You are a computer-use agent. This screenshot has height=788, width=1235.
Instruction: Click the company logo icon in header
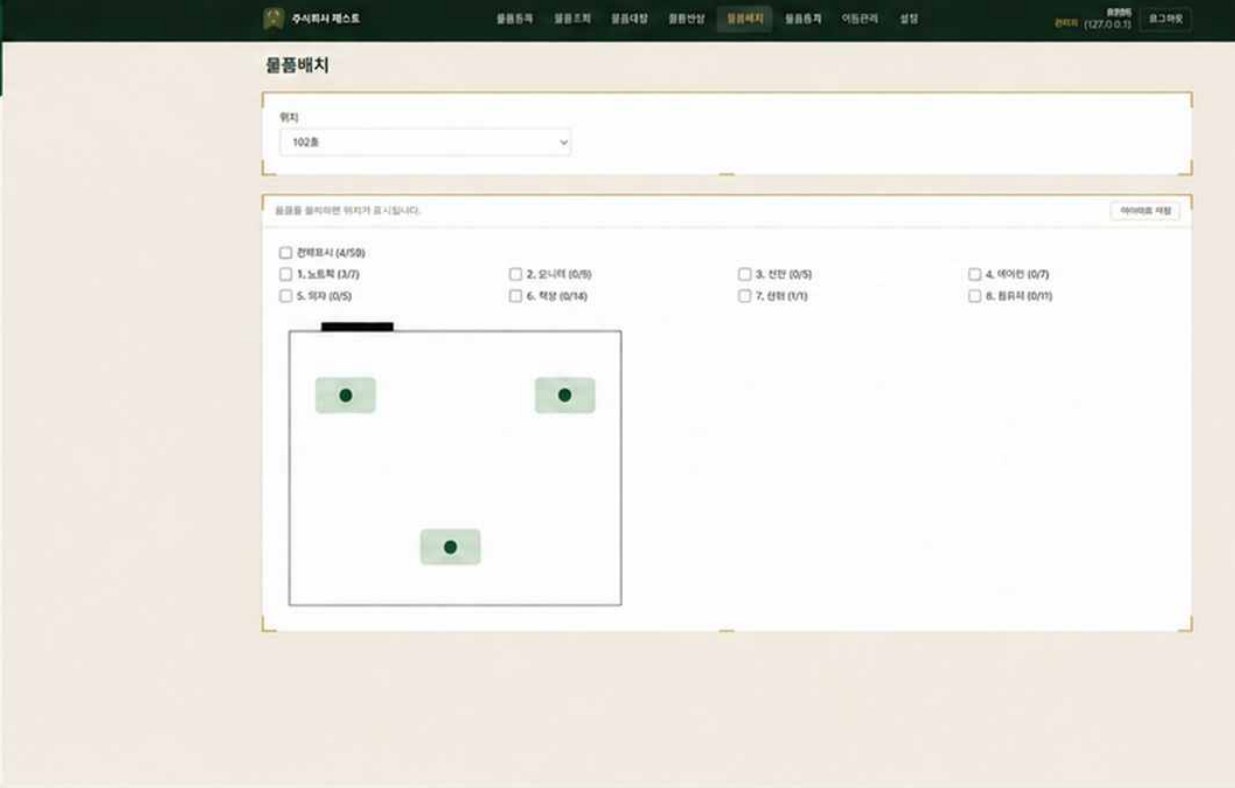(274, 19)
